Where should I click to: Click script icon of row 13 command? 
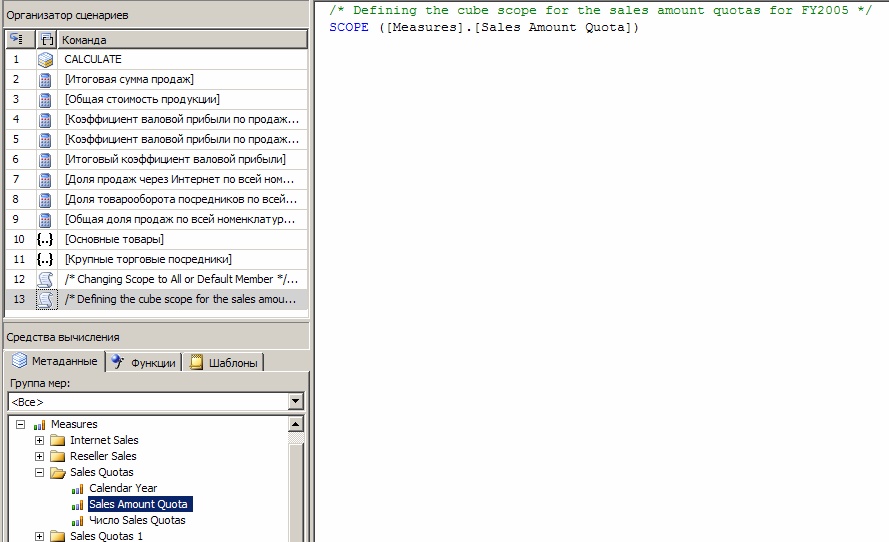tap(45, 300)
